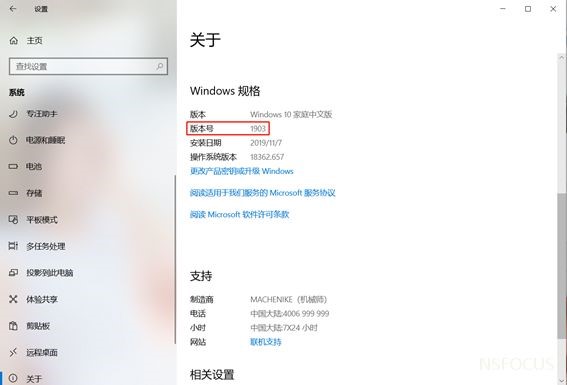567x385 pixels.
Task: Open 更改产品密钥或升级 Windows link
Action: tap(242, 171)
